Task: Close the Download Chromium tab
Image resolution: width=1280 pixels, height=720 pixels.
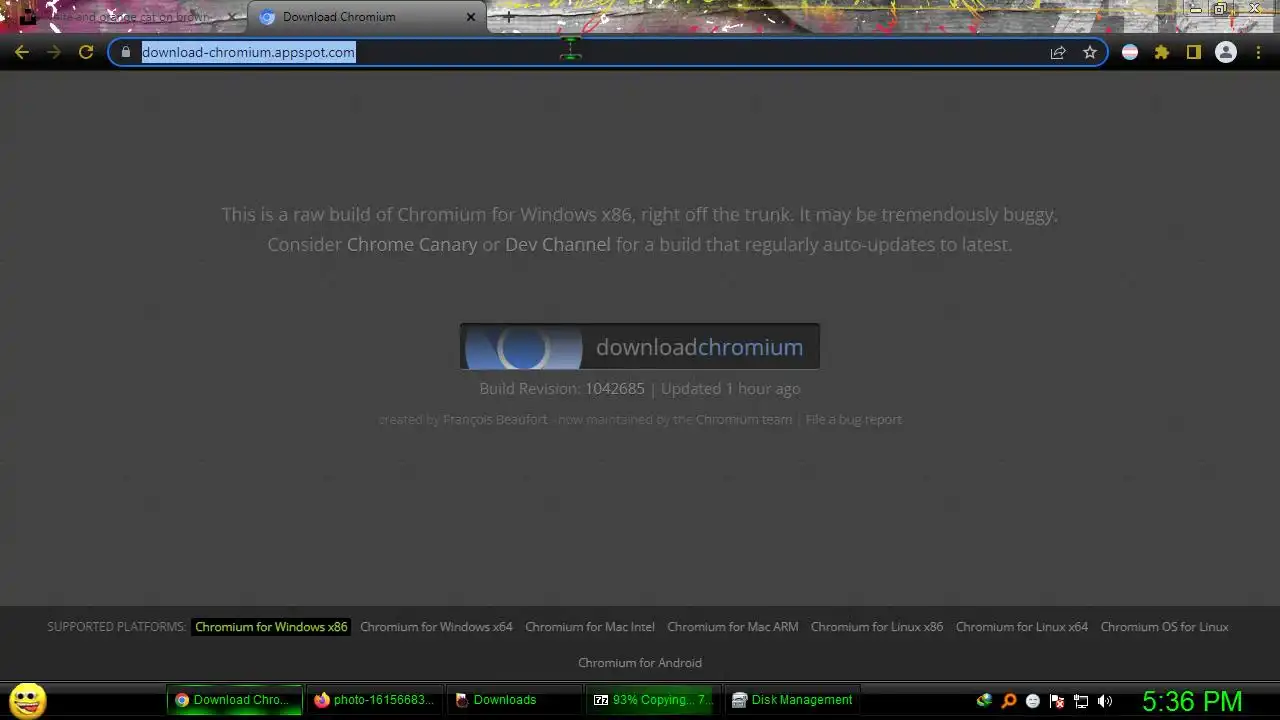Action: coord(471,17)
